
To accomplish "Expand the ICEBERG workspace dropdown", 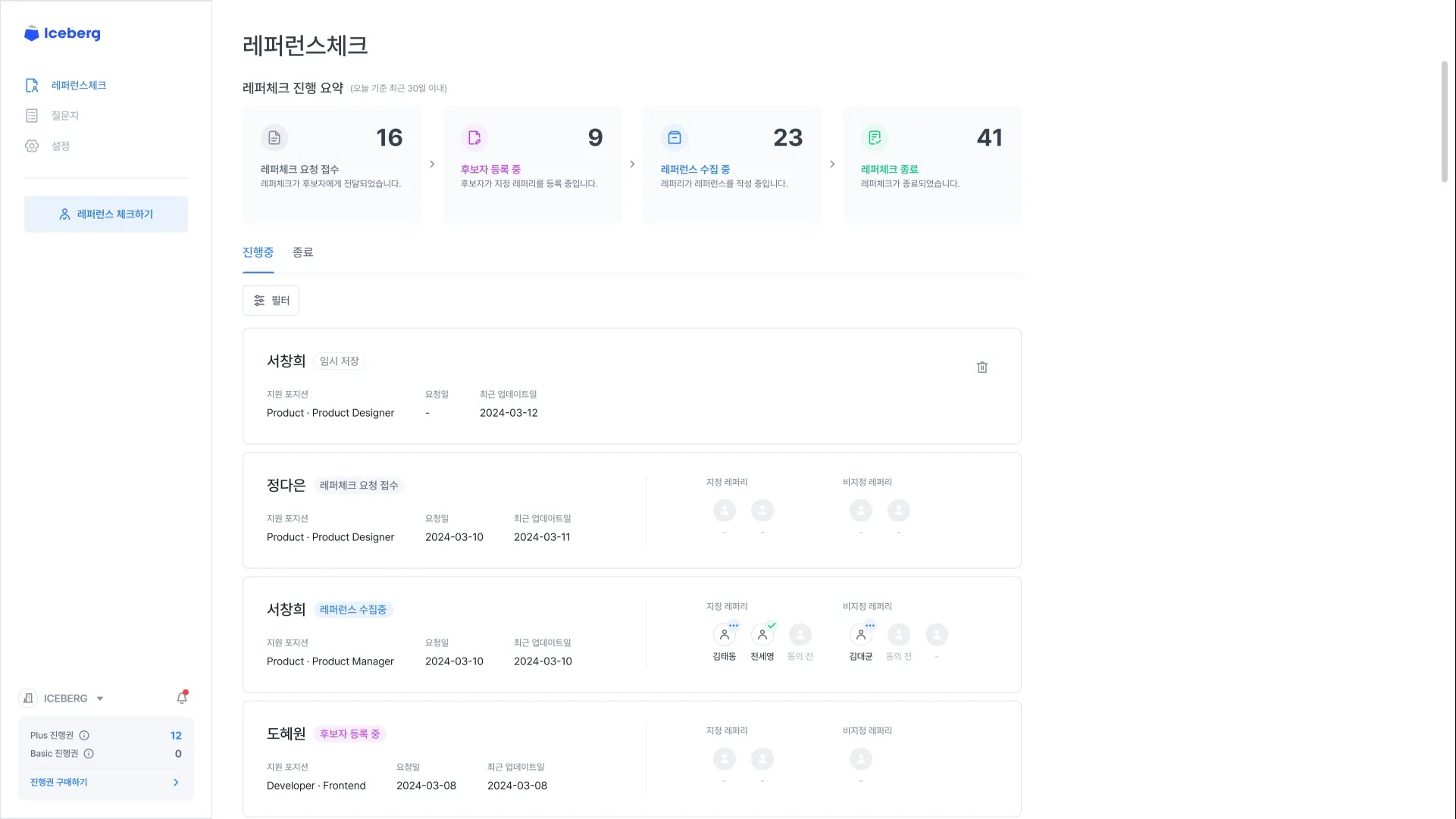I will point(99,699).
